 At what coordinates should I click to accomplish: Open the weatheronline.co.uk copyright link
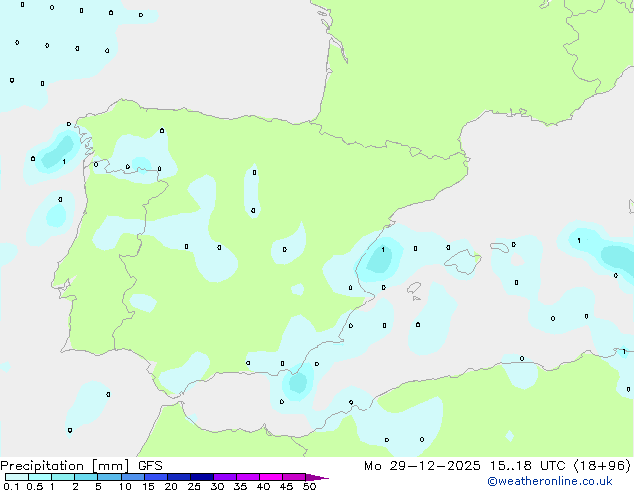[x=550, y=481]
